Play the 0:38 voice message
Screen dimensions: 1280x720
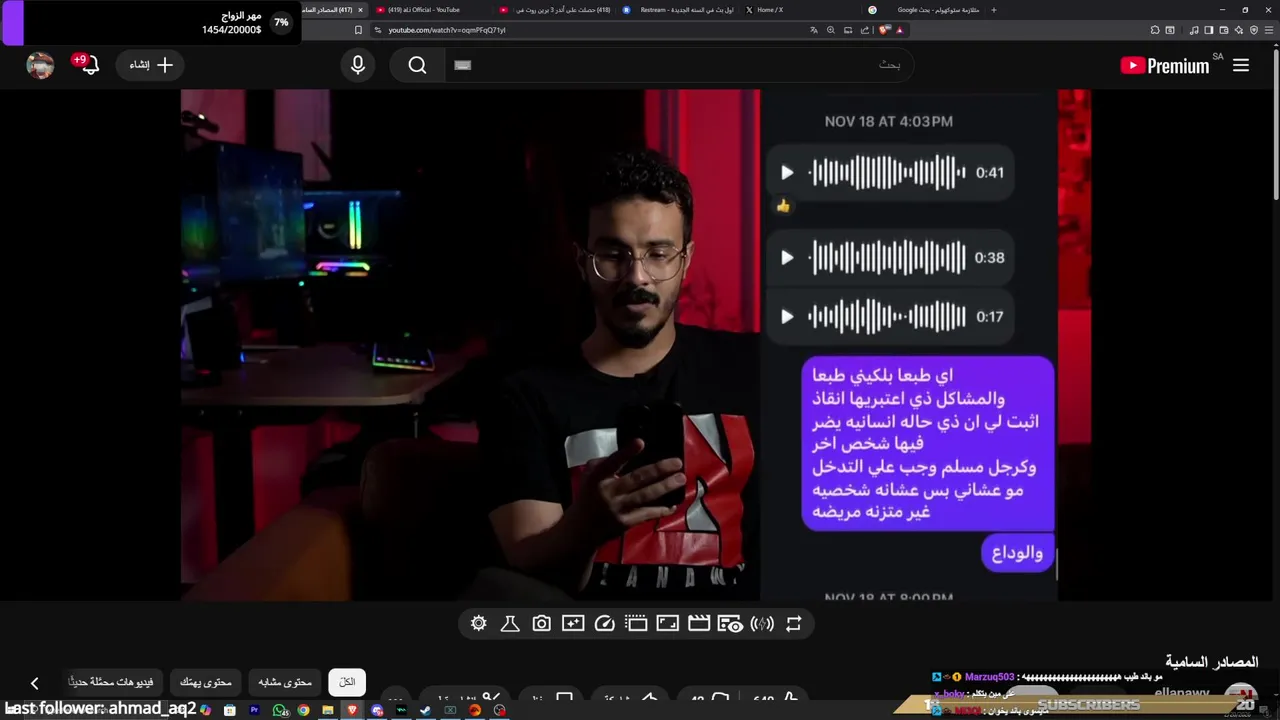pyautogui.click(x=787, y=257)
